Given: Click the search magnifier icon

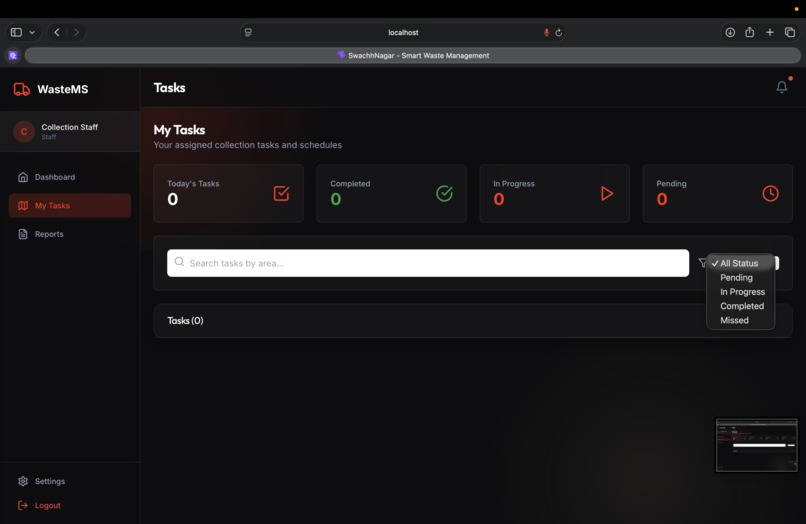Looking at the screenshot, I should tap(179, 262).
